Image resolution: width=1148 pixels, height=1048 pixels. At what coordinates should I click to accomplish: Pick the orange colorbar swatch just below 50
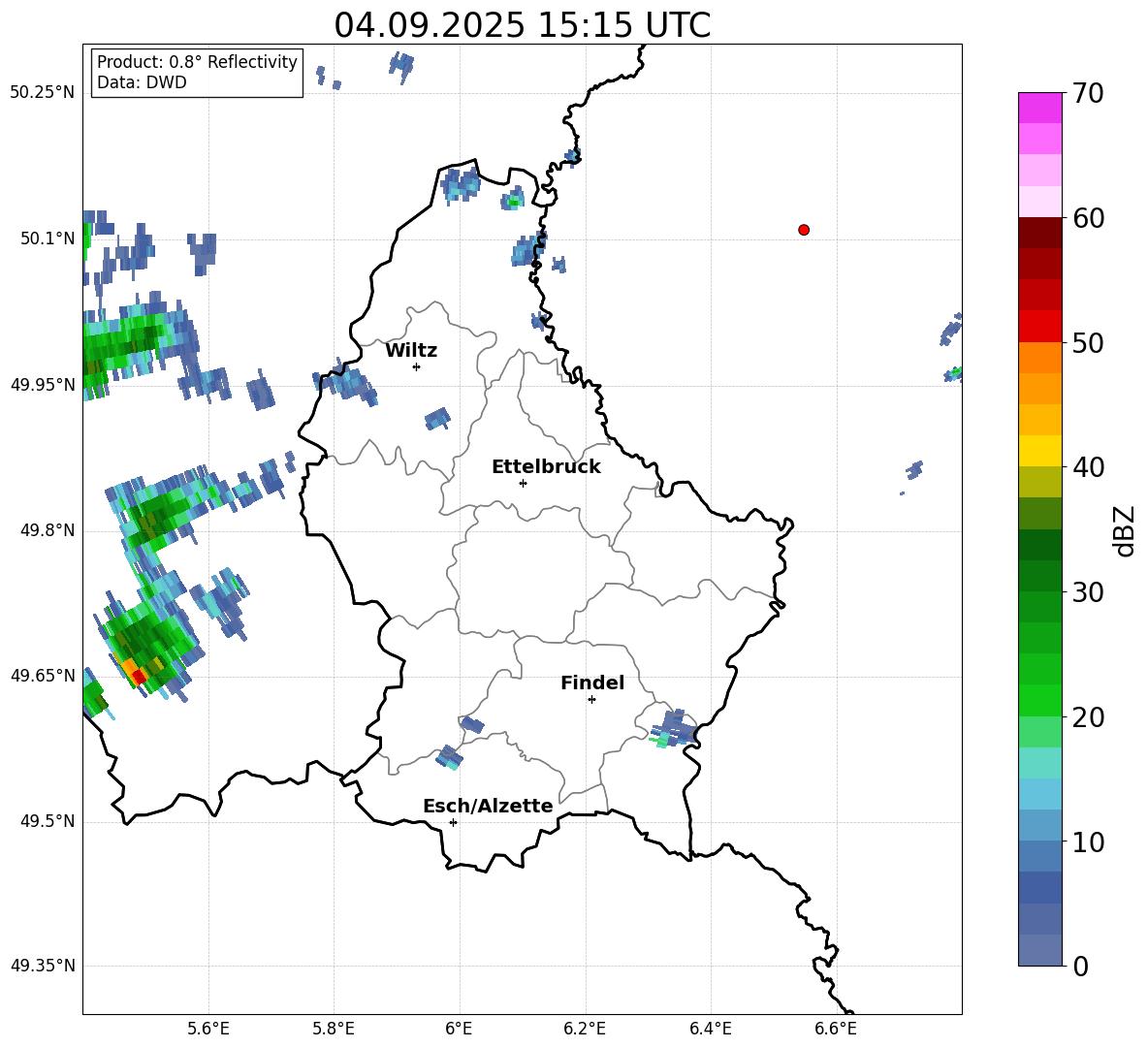1039,358
